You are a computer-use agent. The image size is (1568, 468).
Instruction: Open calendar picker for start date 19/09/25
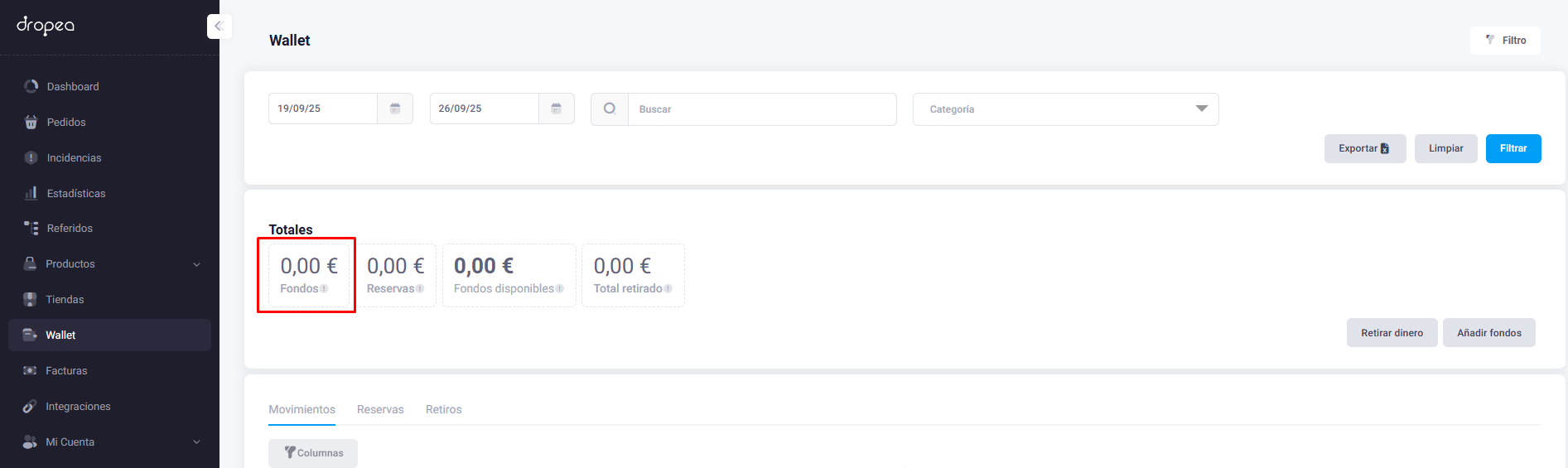point(395,109)
